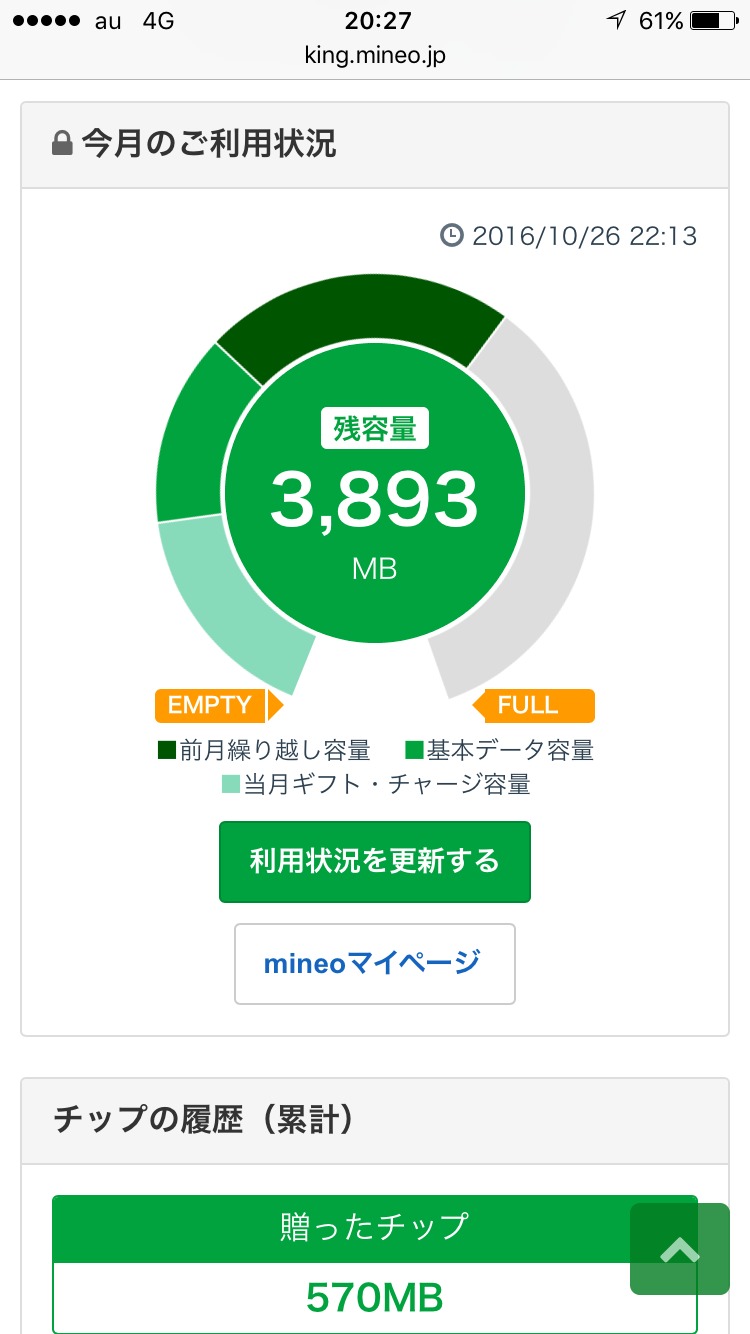Tap the lock icon beside 今月のご利用状況

click(x=62, y=145)
